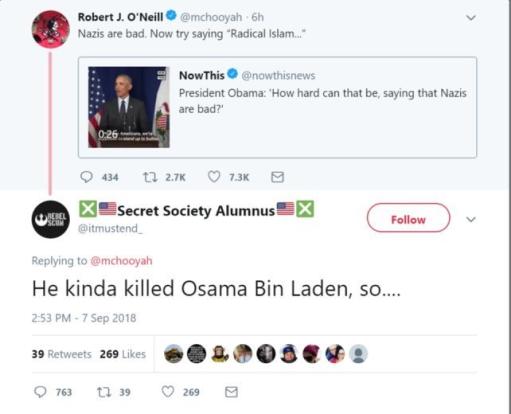The image size is (511, 414).
Task: View the list of 269 Likes
Action: tap(123, 354)
